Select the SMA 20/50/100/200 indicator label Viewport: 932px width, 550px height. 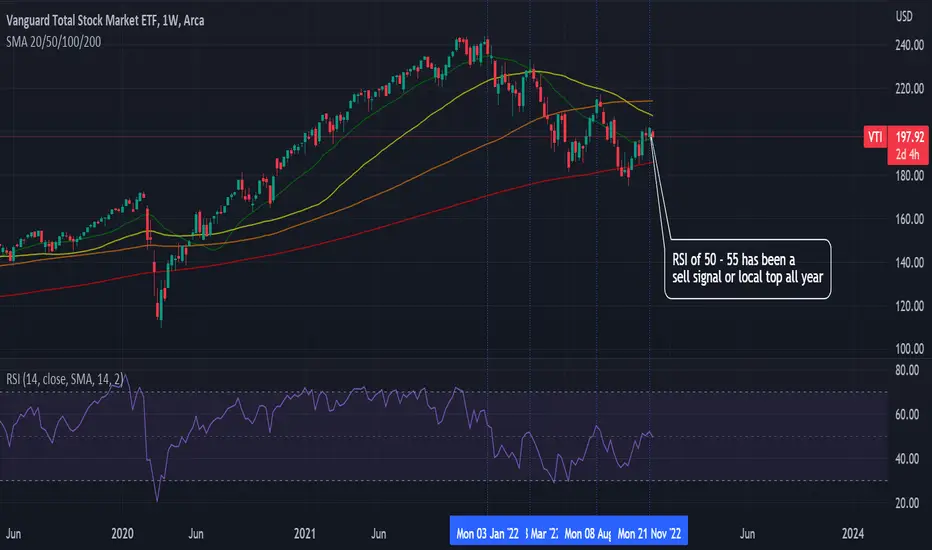coord(53,42)
